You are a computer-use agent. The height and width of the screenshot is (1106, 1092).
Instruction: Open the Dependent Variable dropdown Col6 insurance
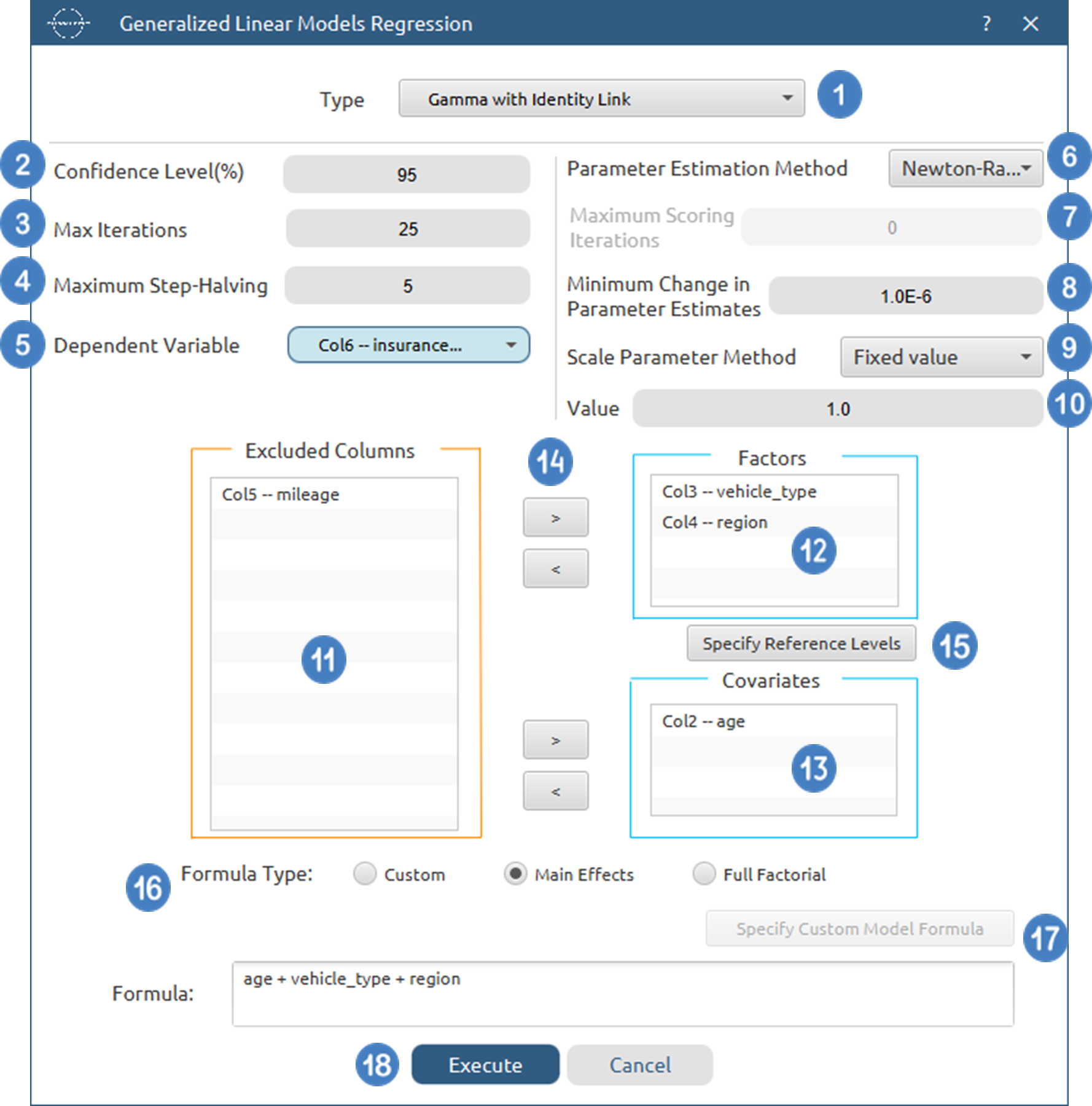pyautogui.click(x=408, y=345)
